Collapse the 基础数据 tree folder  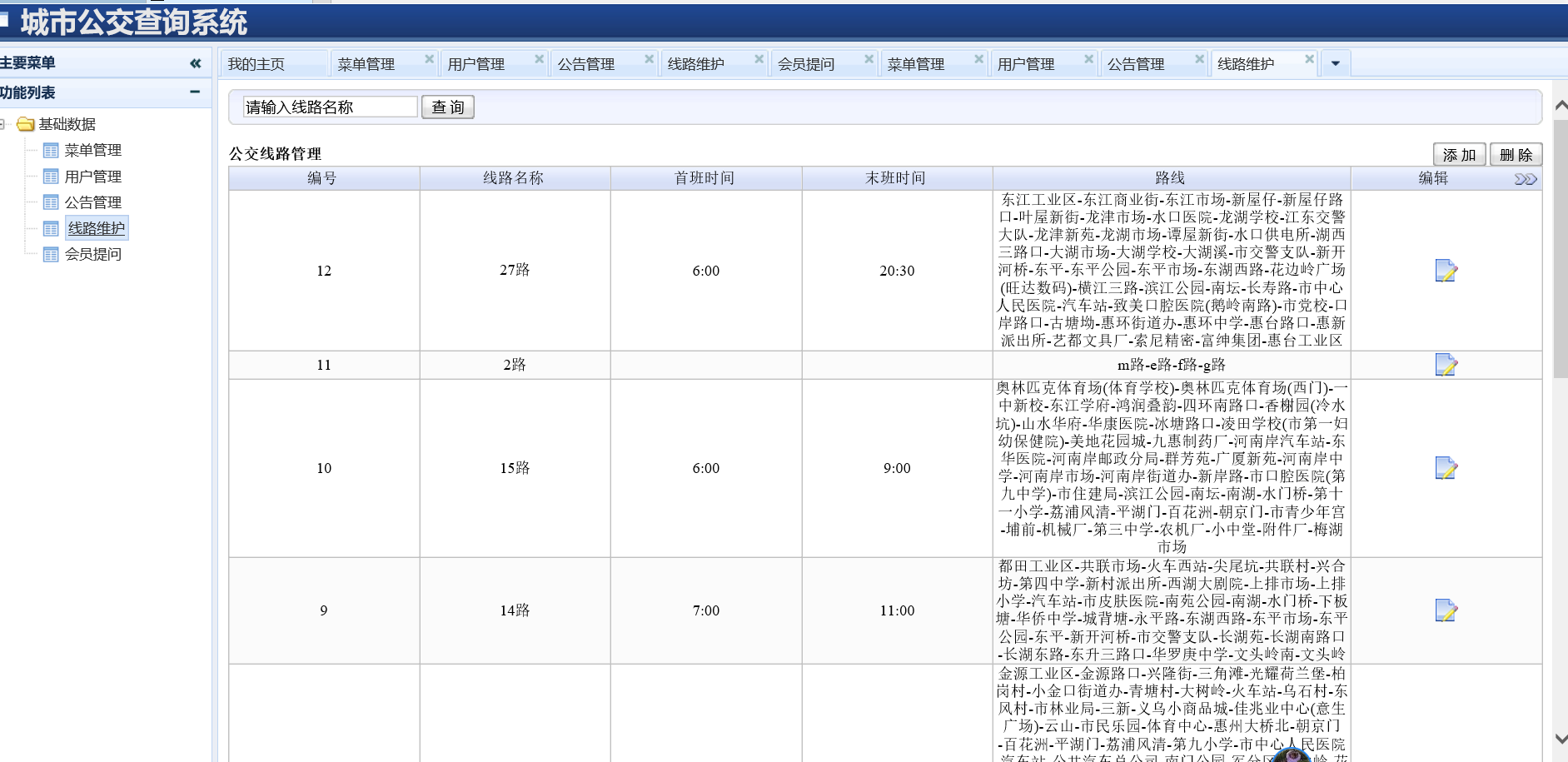click(2, 124)
